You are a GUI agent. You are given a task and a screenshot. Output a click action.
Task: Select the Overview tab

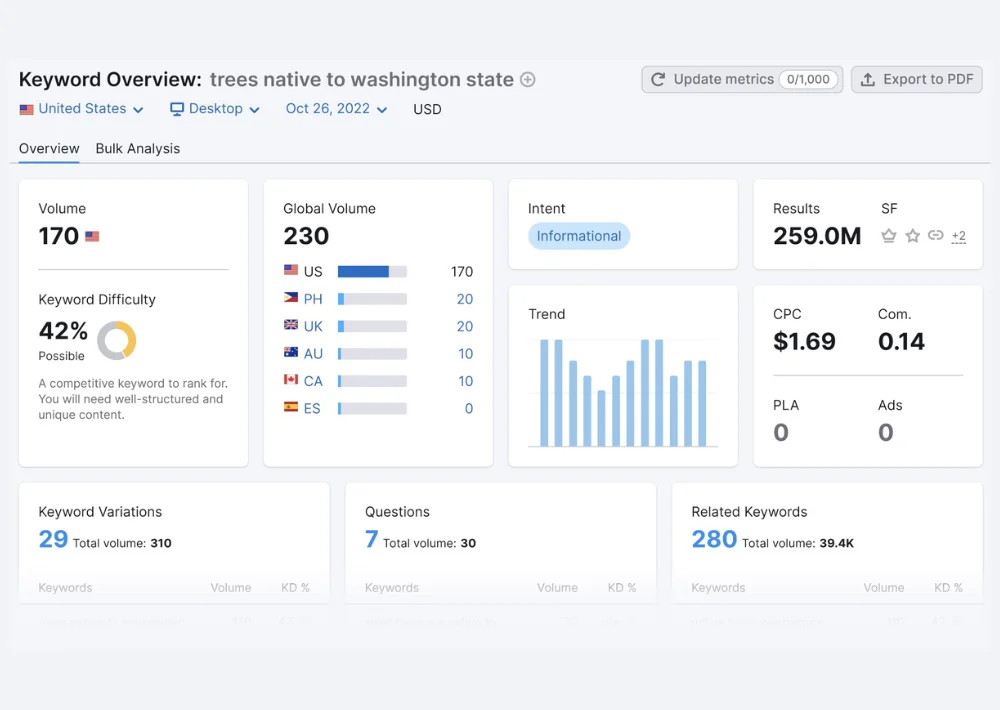(x=49, y=149)
